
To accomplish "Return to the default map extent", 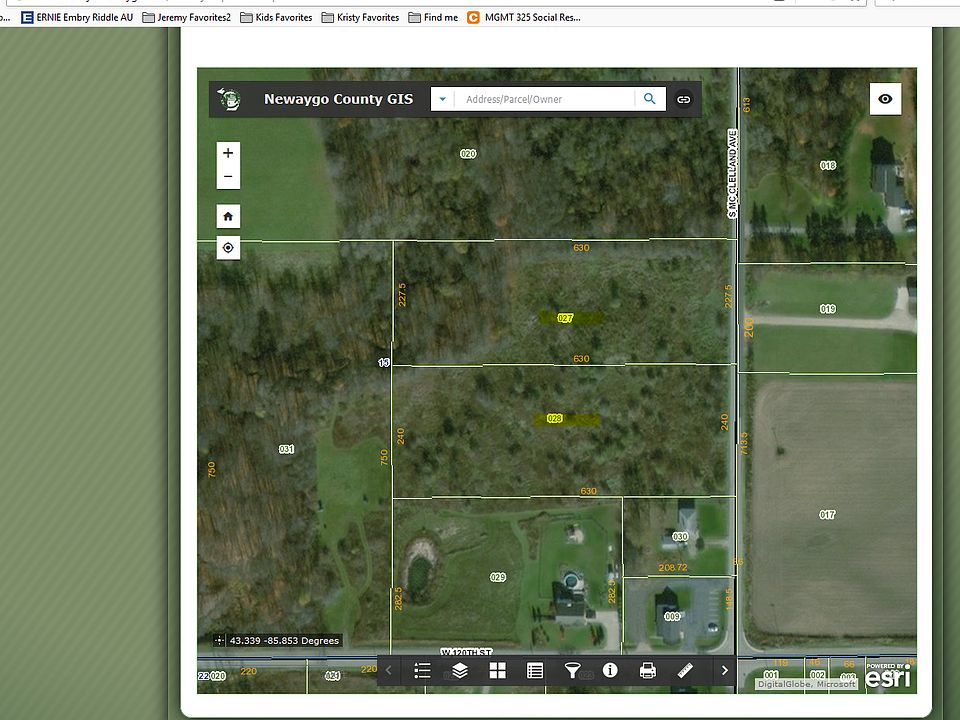I will pyautogui.click(x=228, y=216).
